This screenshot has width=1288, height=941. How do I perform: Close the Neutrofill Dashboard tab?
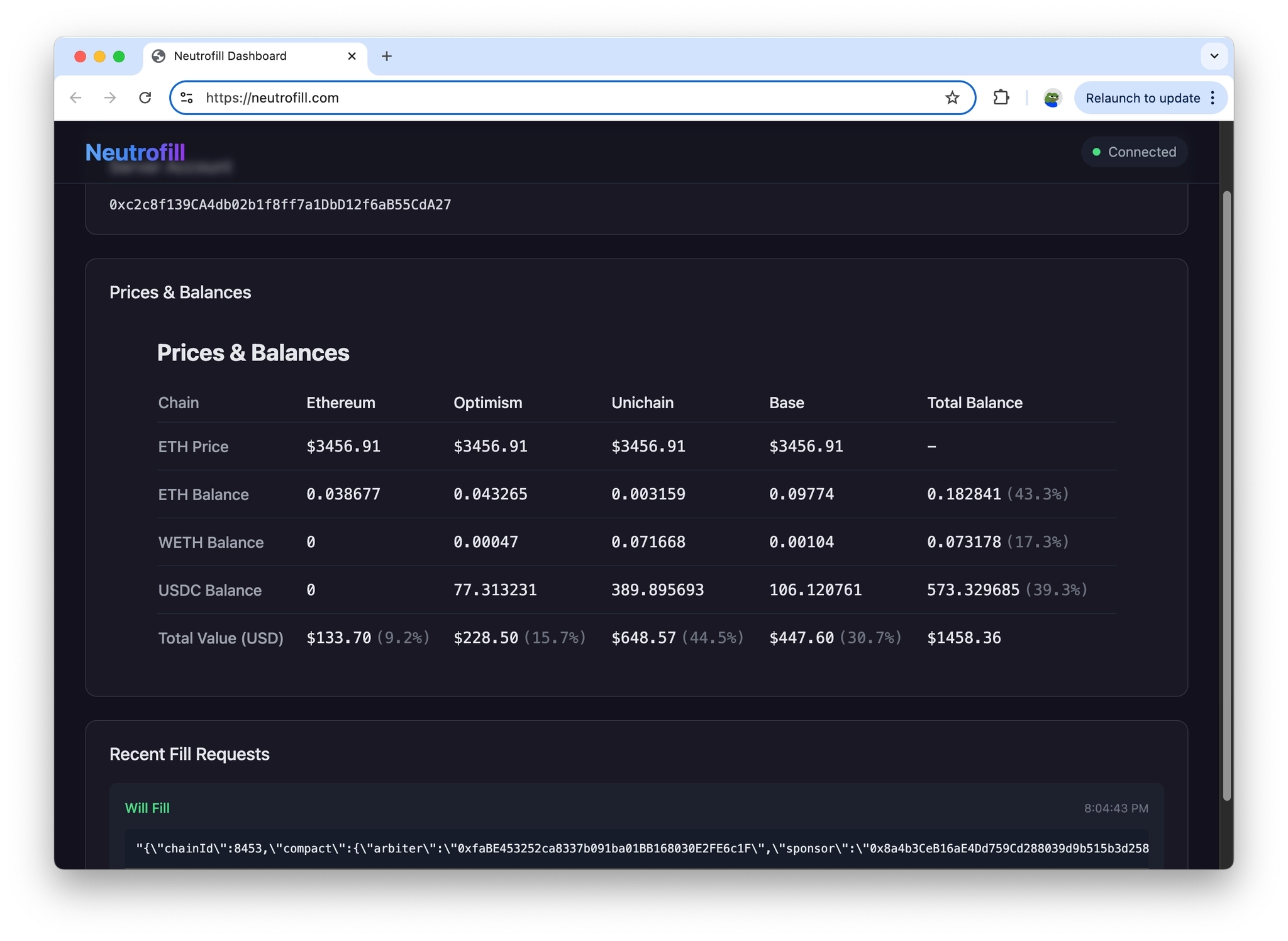pos(352,56)
